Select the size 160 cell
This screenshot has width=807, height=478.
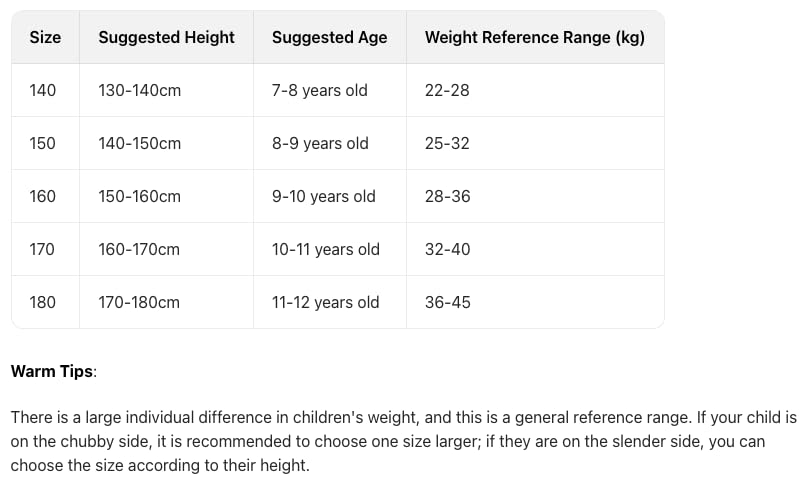(x=43, y=197)
